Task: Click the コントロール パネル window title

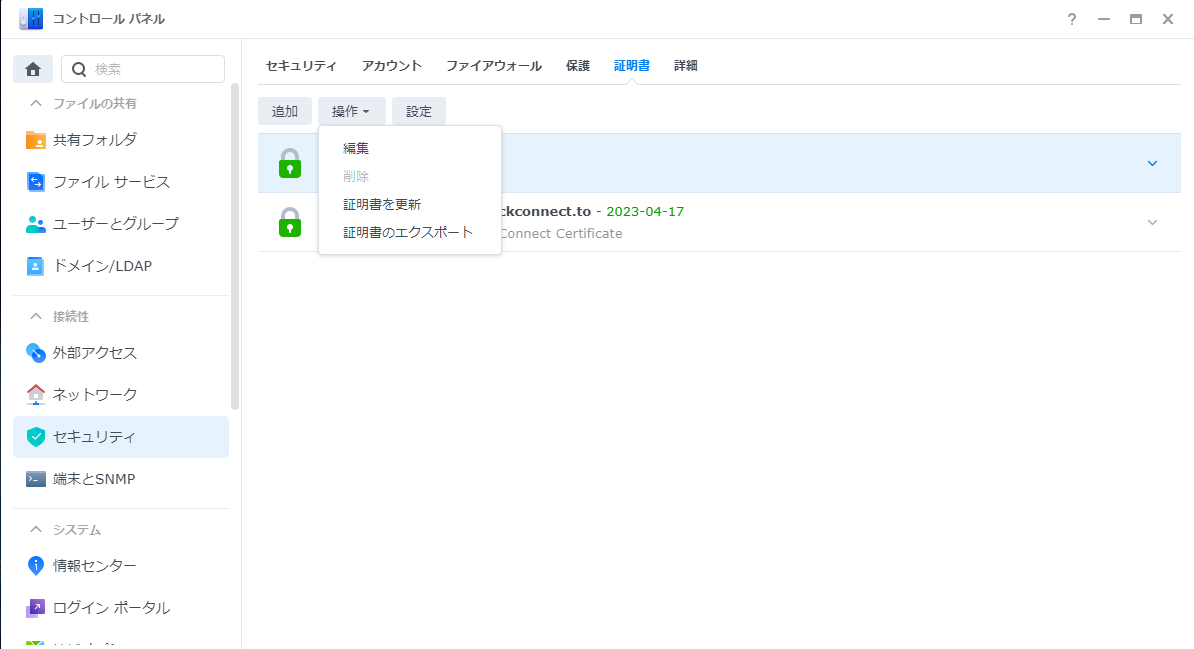Action: (x=109, y=19)
